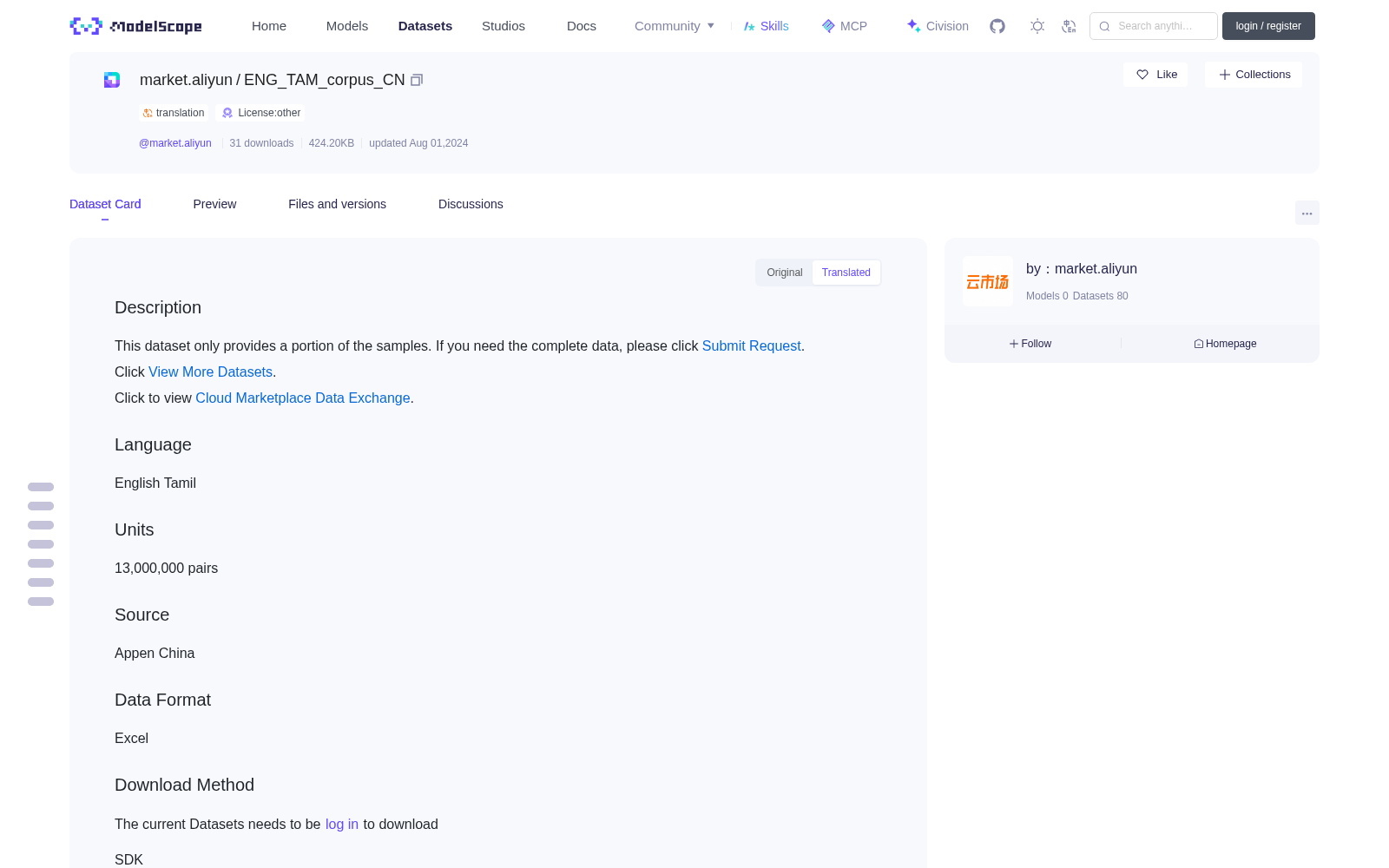This screenshot has width=1389, height=868.
Task: Click the market.aliyun organization logo thumbnail
Action: pyautogui.click(x=988, y=281)
